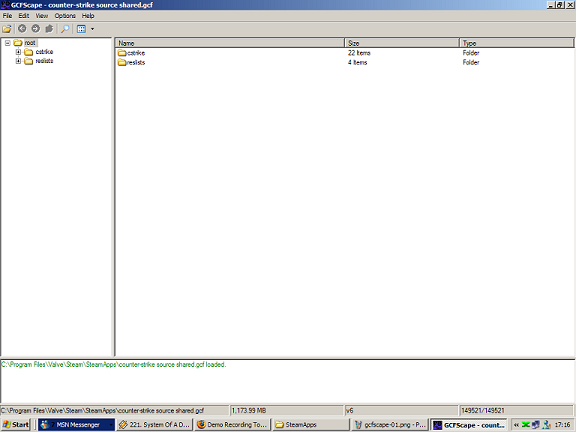This screenshot has width=576, height=432.
Task: Select cstrike folder icon in file list
Action: (x=122, y=53)
